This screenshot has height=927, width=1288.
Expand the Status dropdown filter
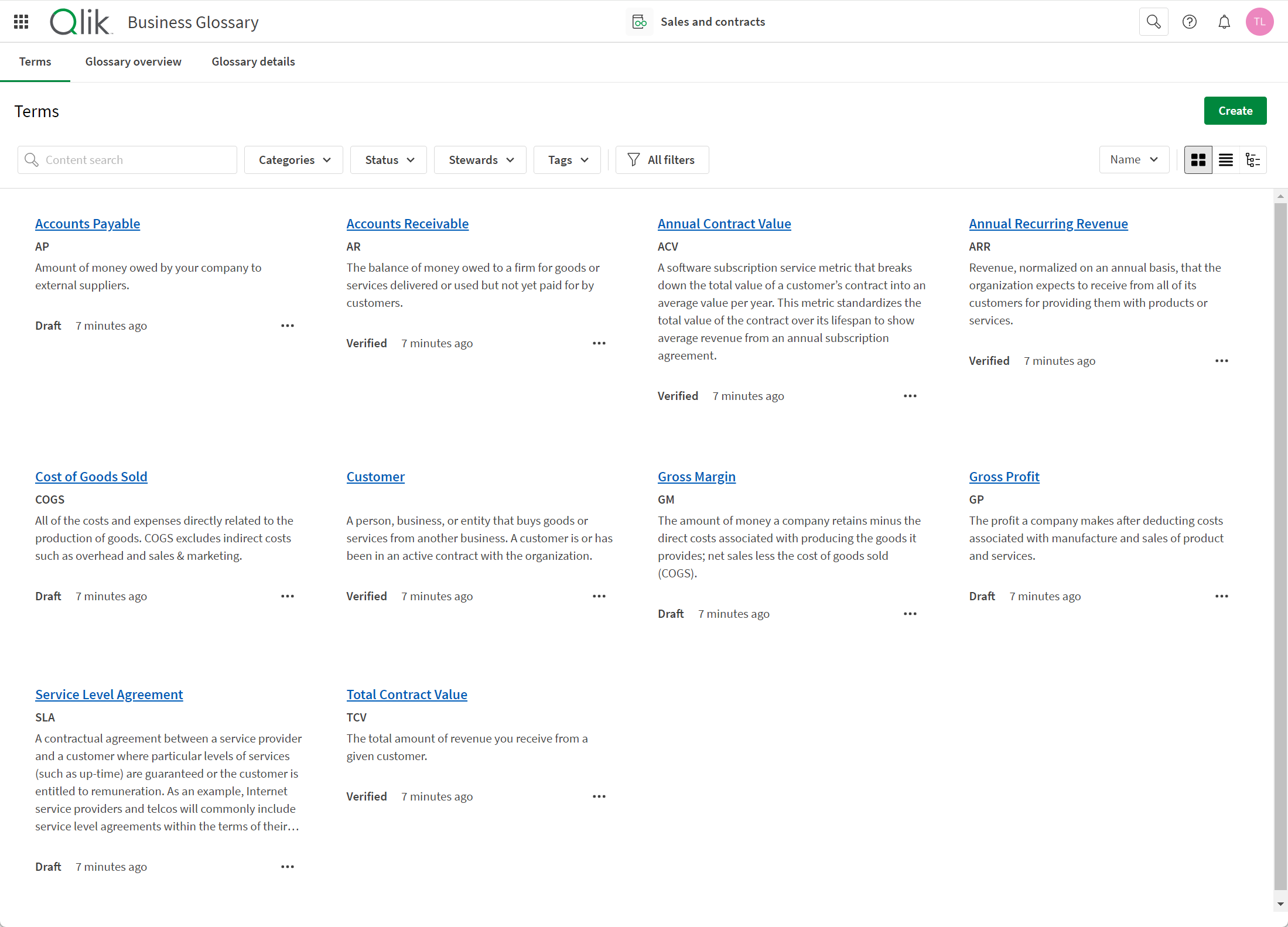(x=389, y=159)
